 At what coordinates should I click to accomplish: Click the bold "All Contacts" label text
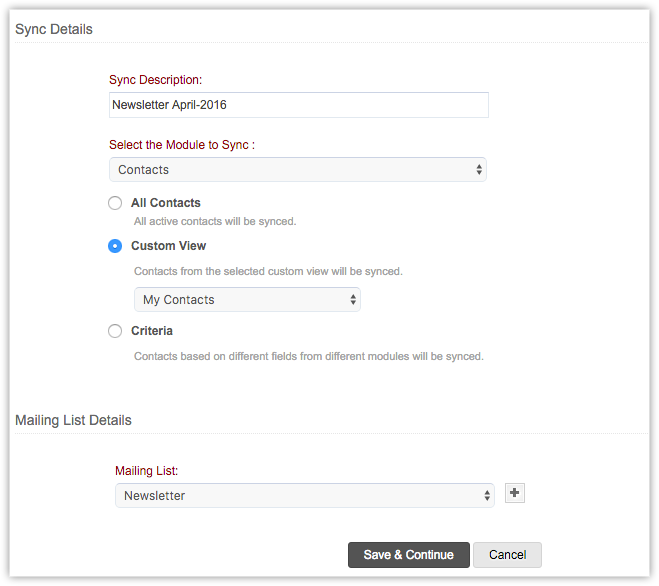(166, 203)
